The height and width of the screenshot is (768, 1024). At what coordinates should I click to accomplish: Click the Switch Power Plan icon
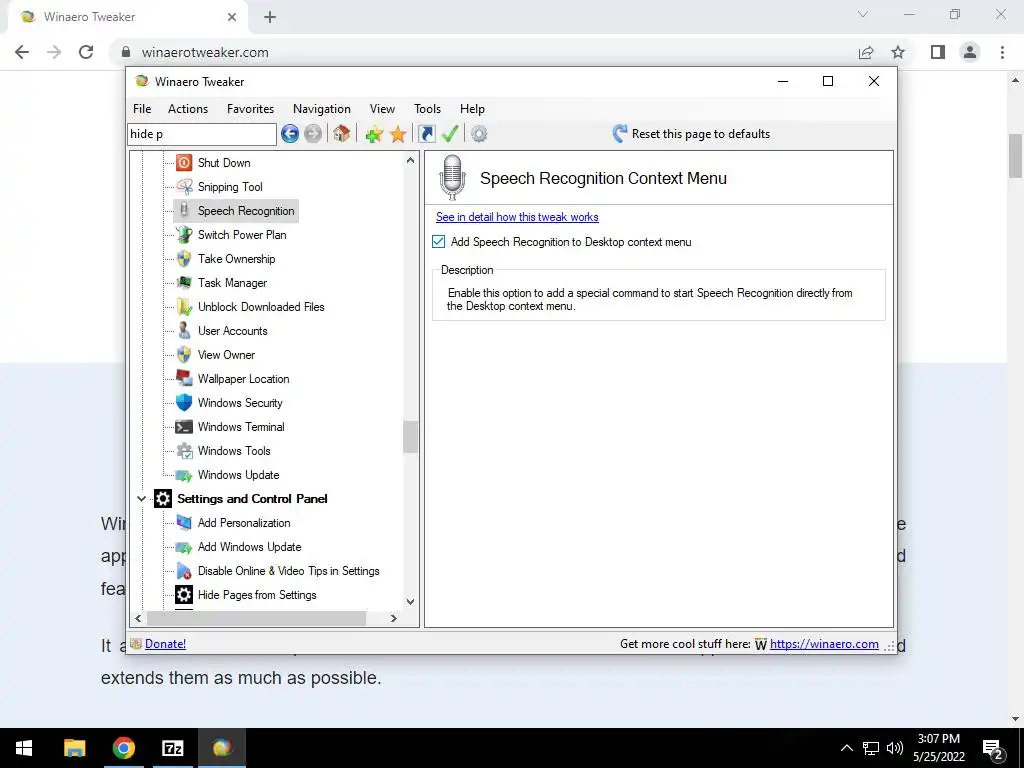[x=184, y=234]
